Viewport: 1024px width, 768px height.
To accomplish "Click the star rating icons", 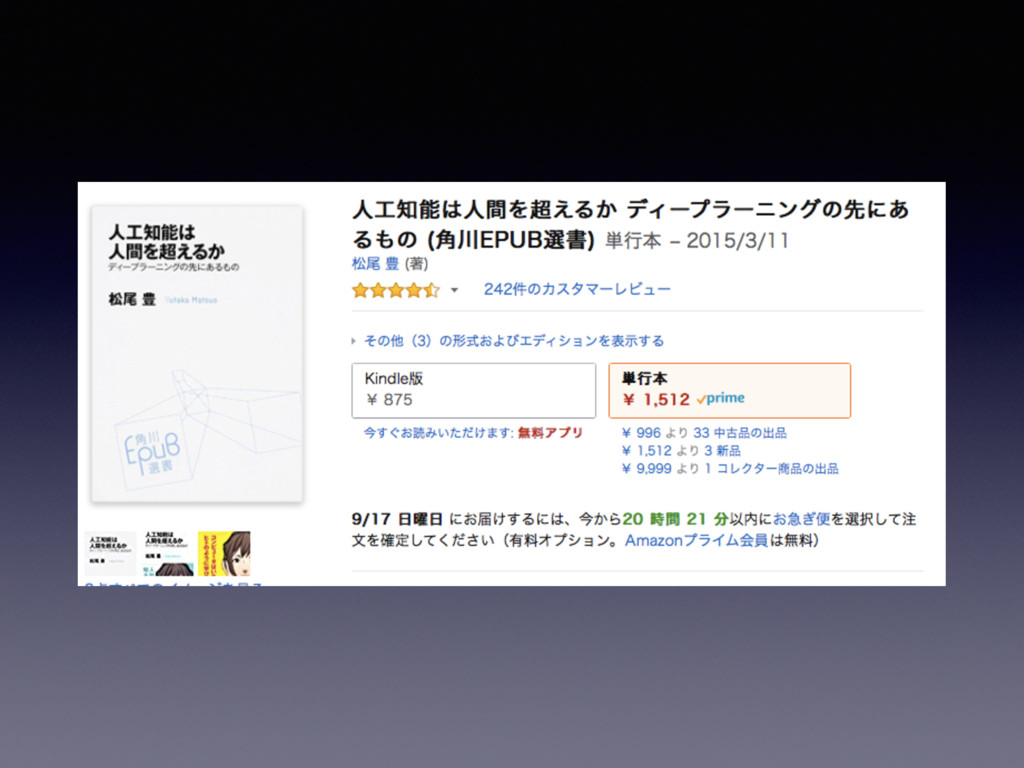I will pyautogui.click(x=396, y=290).
